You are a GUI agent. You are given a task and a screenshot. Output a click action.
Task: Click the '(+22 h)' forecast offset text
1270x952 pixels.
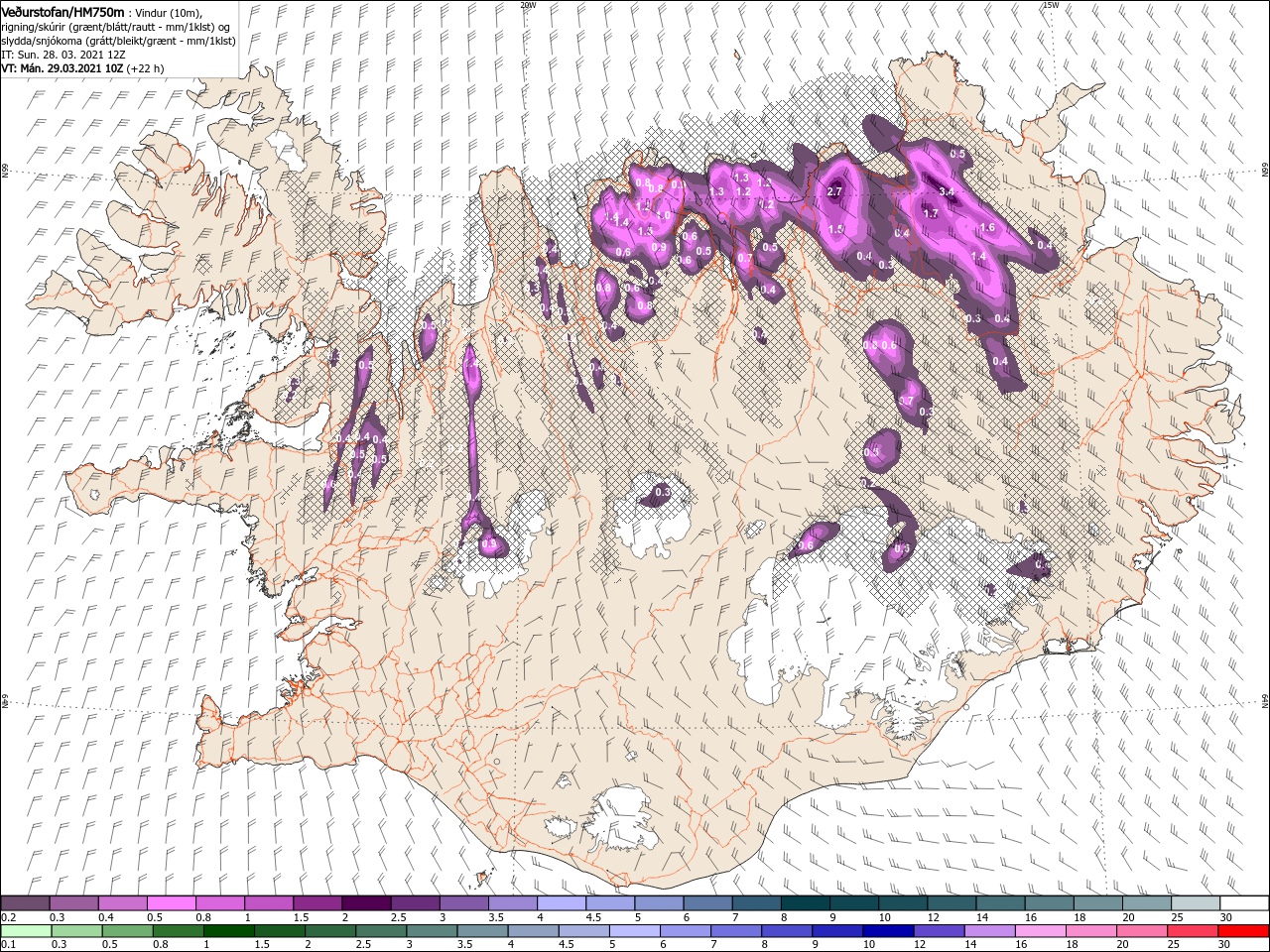145,68
